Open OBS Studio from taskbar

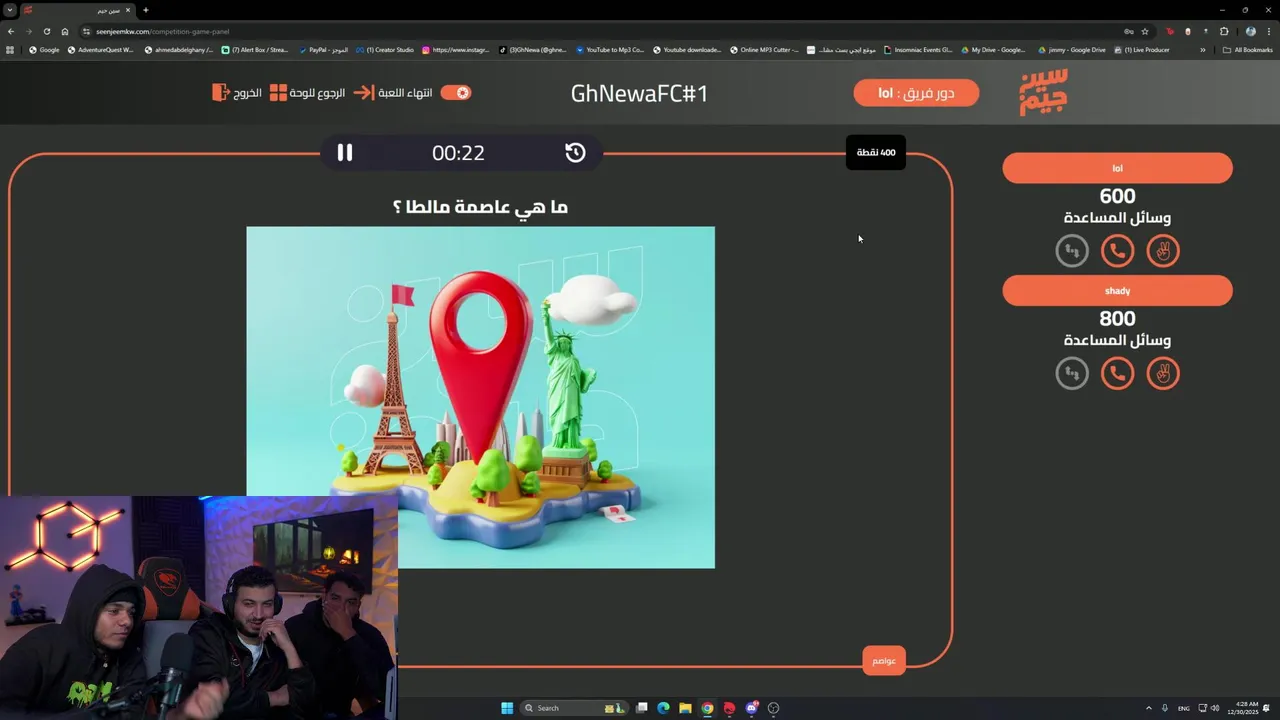click(773, 708)
